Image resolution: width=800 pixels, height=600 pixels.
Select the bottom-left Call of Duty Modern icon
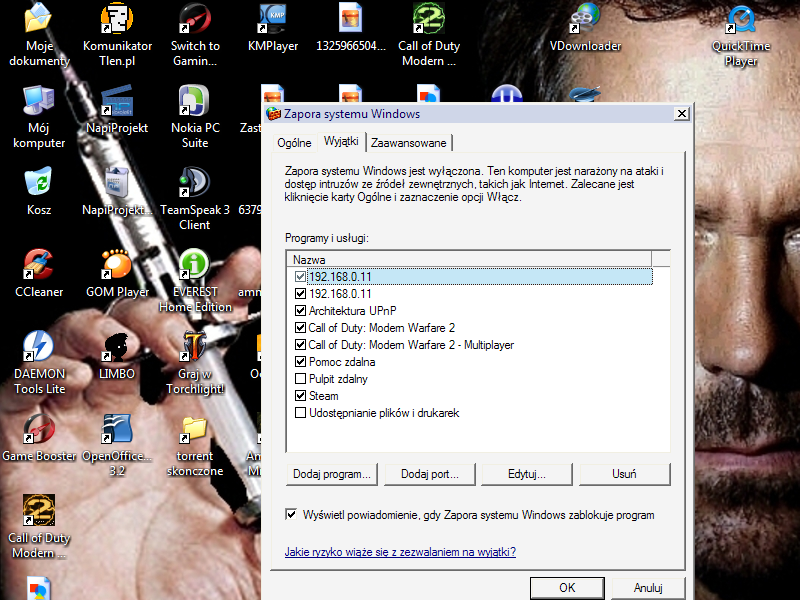point(39,527)
